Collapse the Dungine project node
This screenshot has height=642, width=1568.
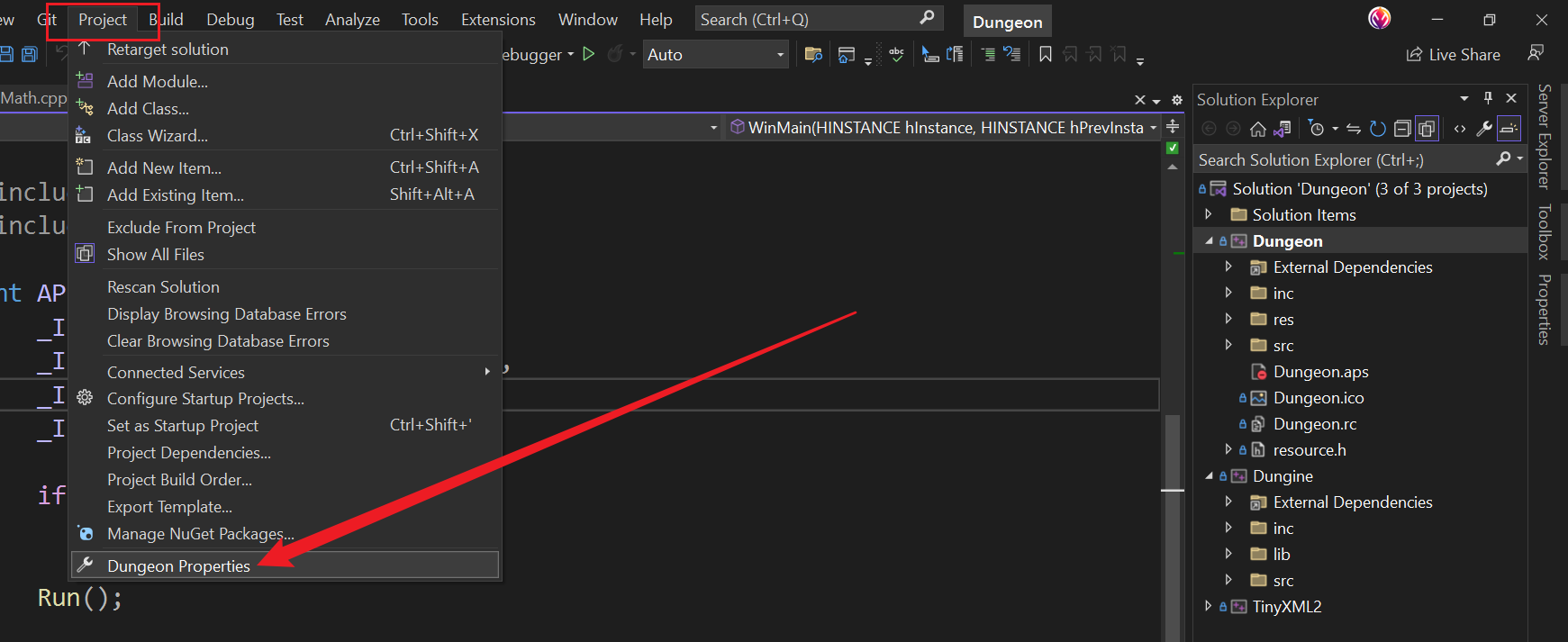tap(1209, 476)
